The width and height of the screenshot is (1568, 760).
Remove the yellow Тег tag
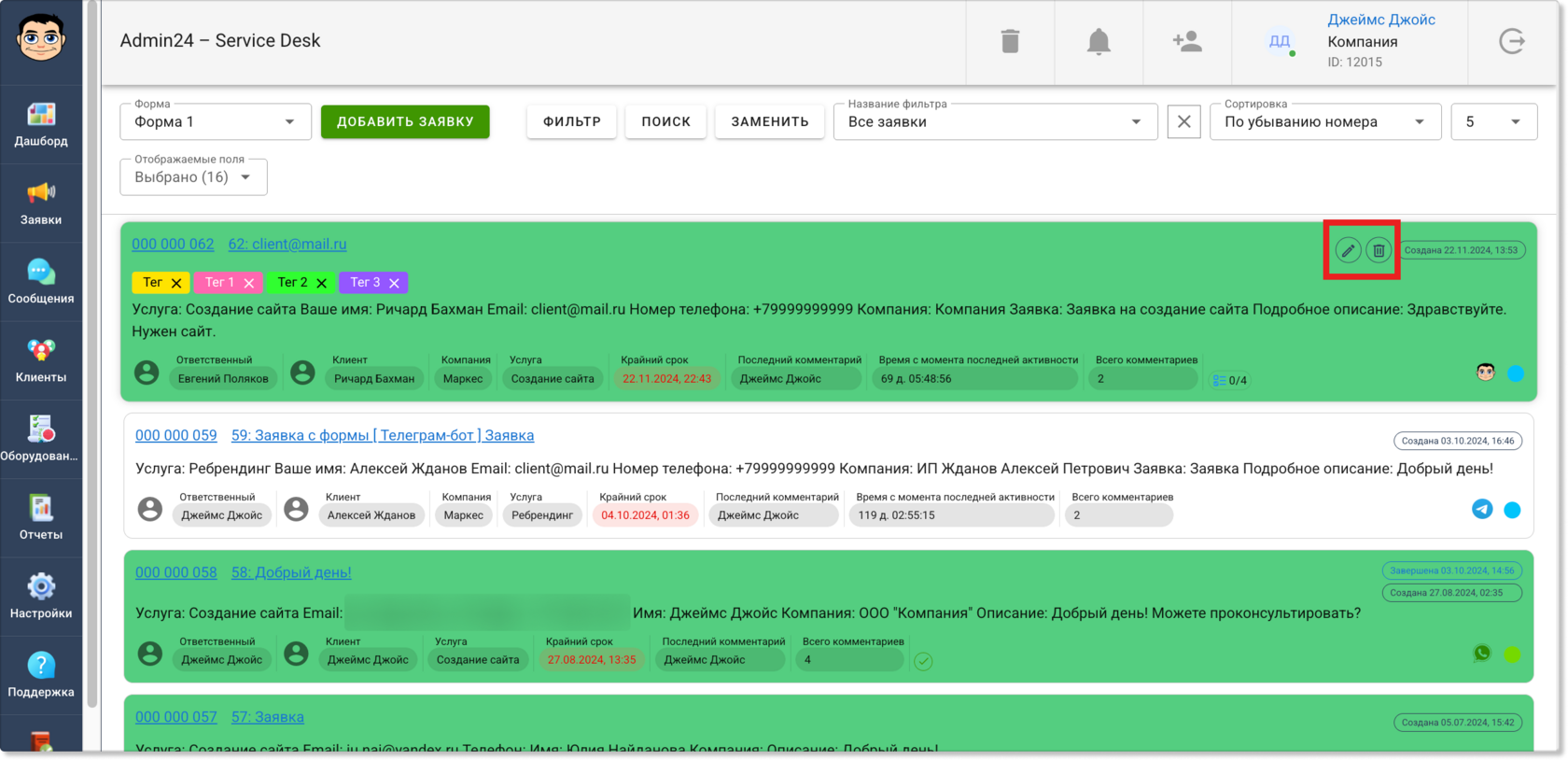(176, 283)
